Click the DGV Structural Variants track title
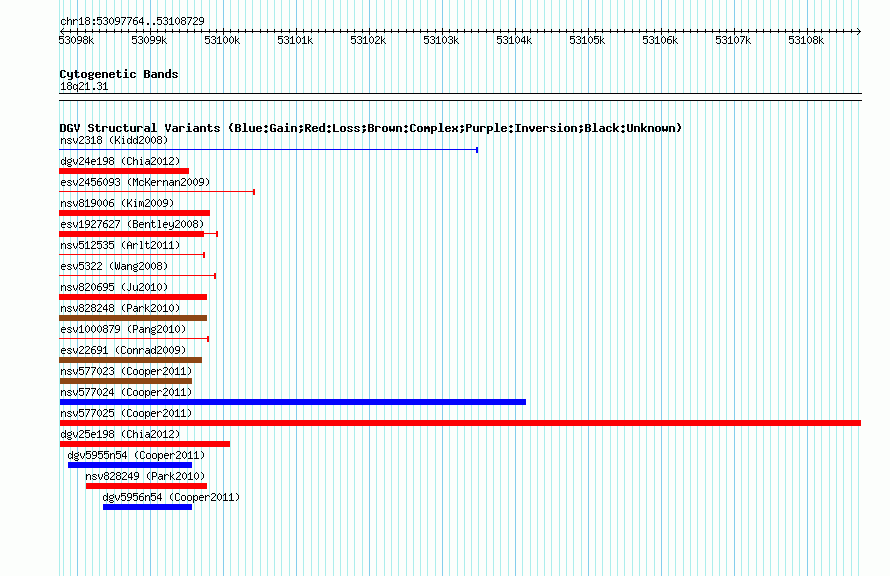Viewport: 890px width, 576px height. pyautogui.click(x=371, y=128)
